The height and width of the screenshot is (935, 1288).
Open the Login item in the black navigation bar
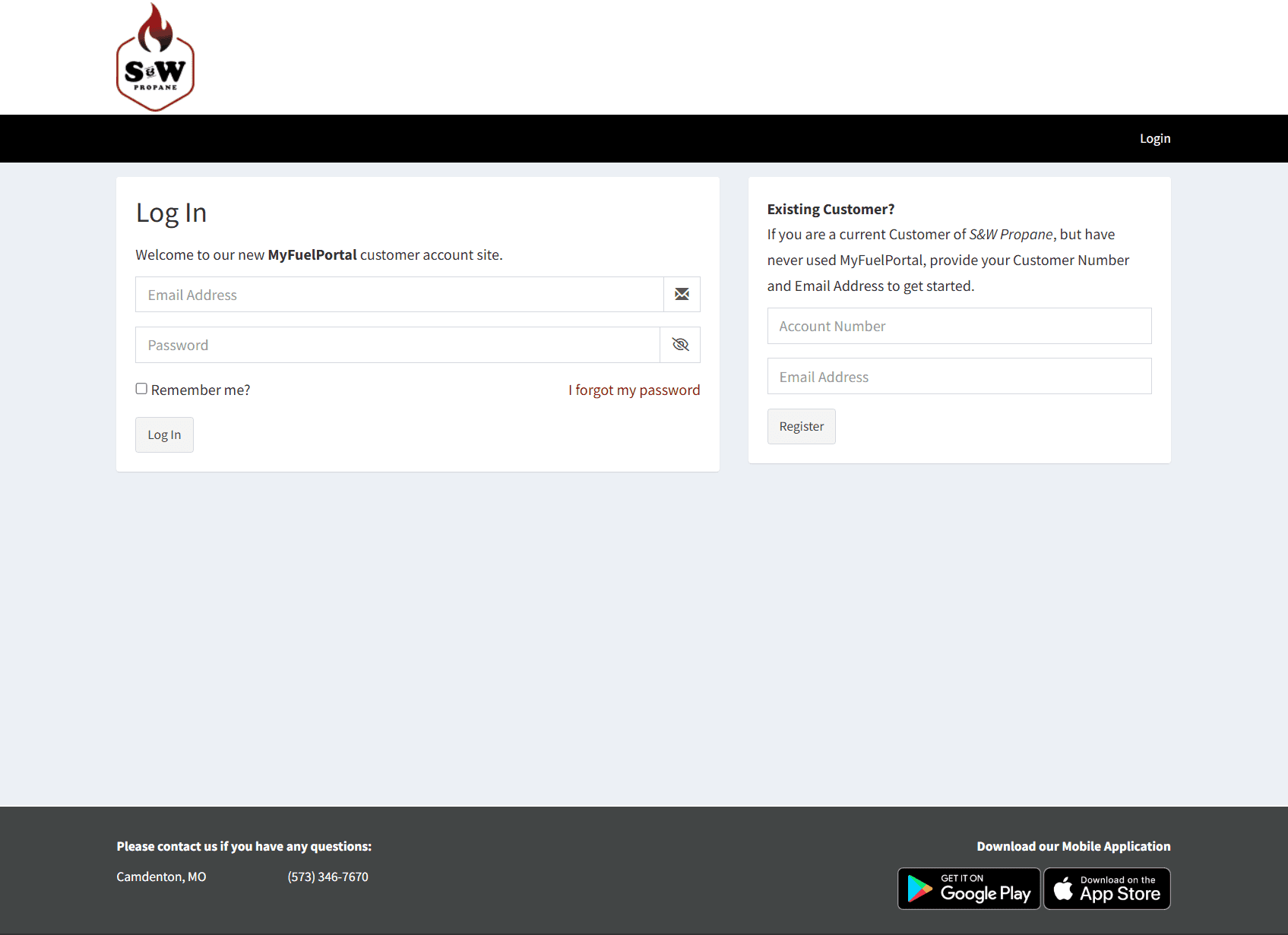1155,138
